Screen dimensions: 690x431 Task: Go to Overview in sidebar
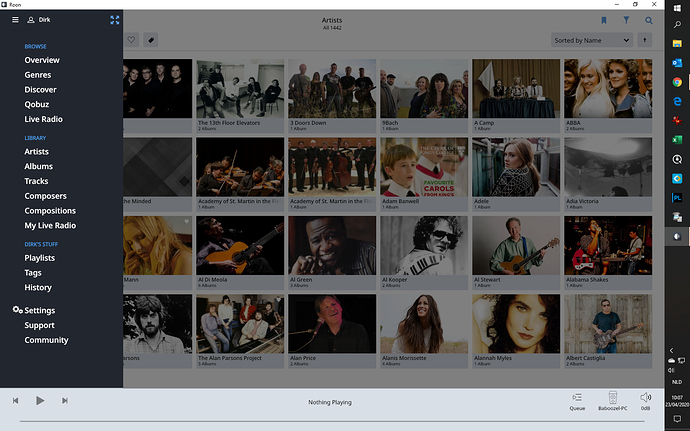(x=42, y=60)
